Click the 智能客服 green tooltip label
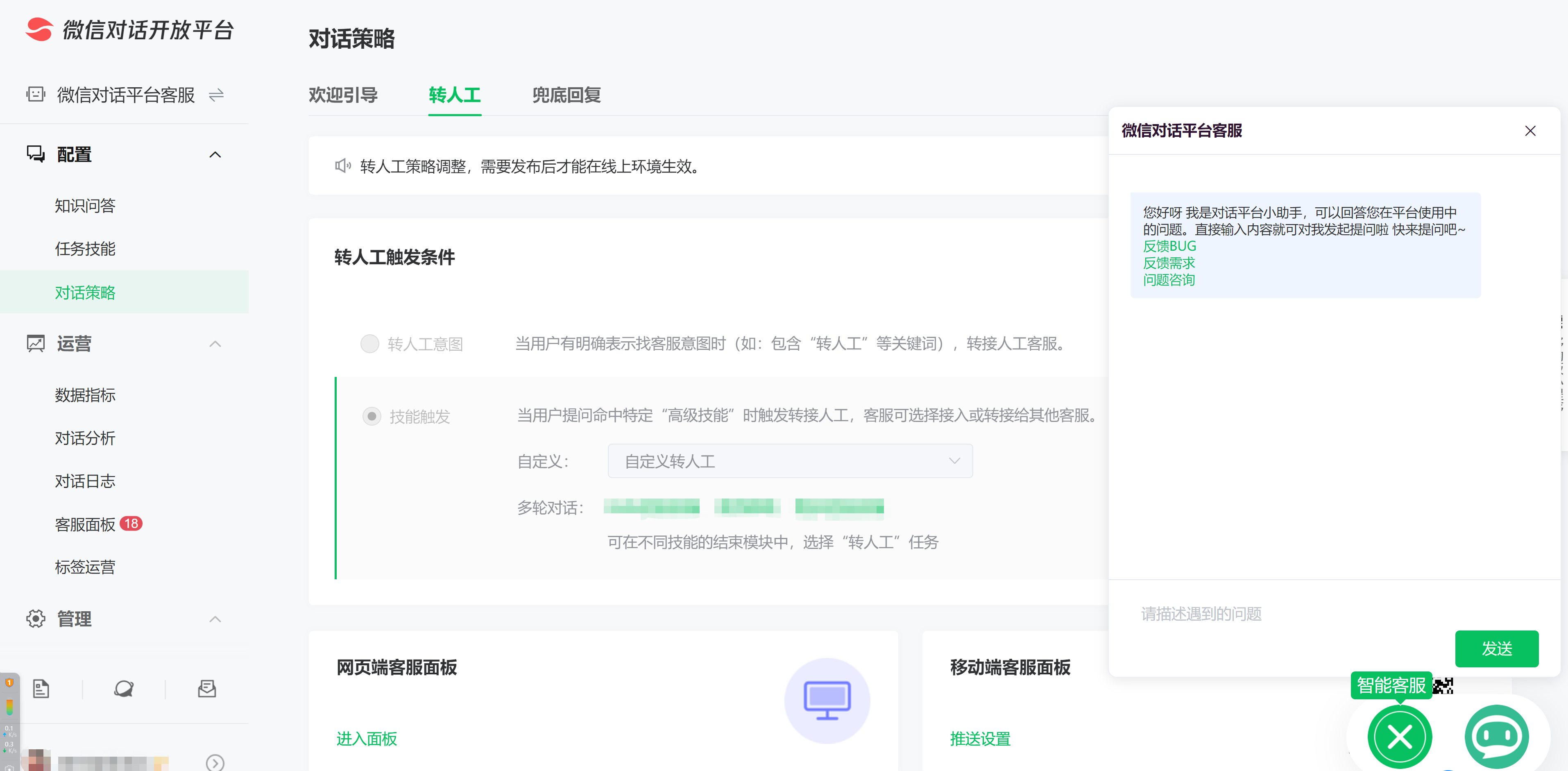Image resolution: width=1568 pixels, height=771 pixels. (1391, 686)
